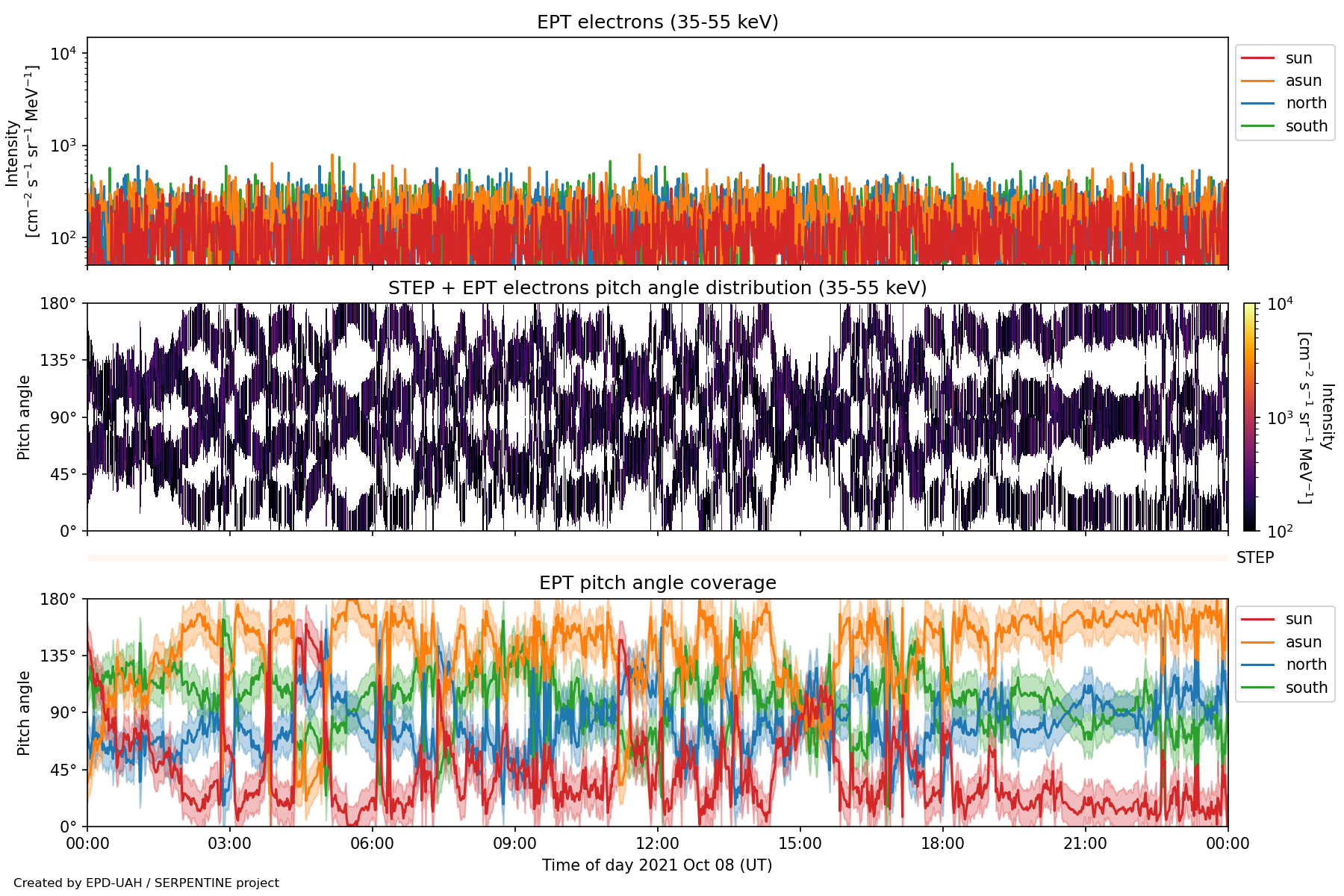
Task: Click red line swatch in top legend
Action: click(x=1257, y=58)
